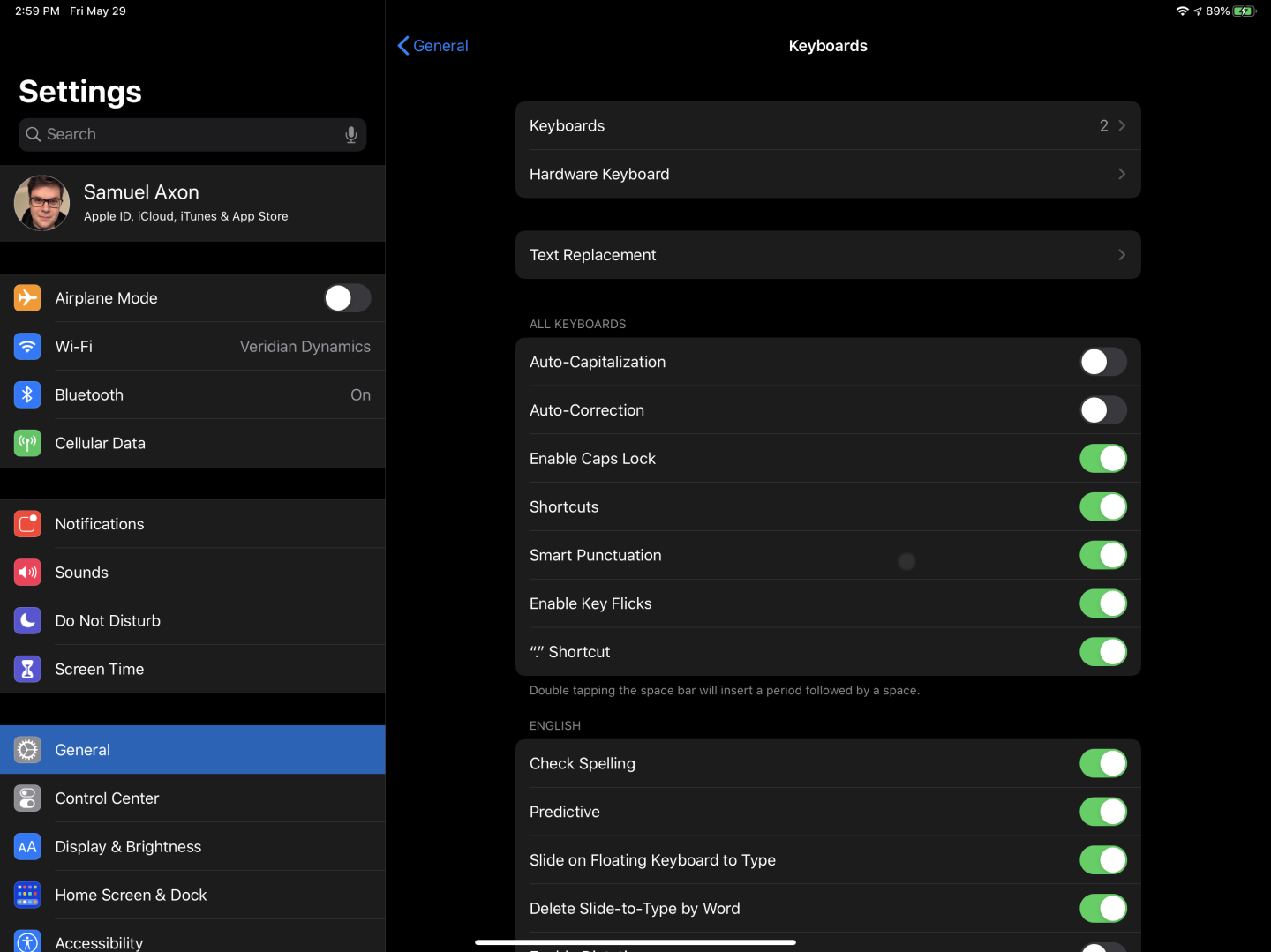Select the Airplane Mode icon
This screenshot has width=1271, height=952.
pos(27,298)
